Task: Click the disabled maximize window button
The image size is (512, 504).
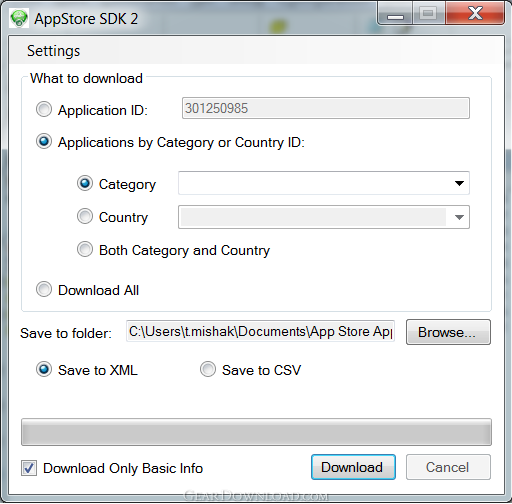Action: tap(429, 13)
